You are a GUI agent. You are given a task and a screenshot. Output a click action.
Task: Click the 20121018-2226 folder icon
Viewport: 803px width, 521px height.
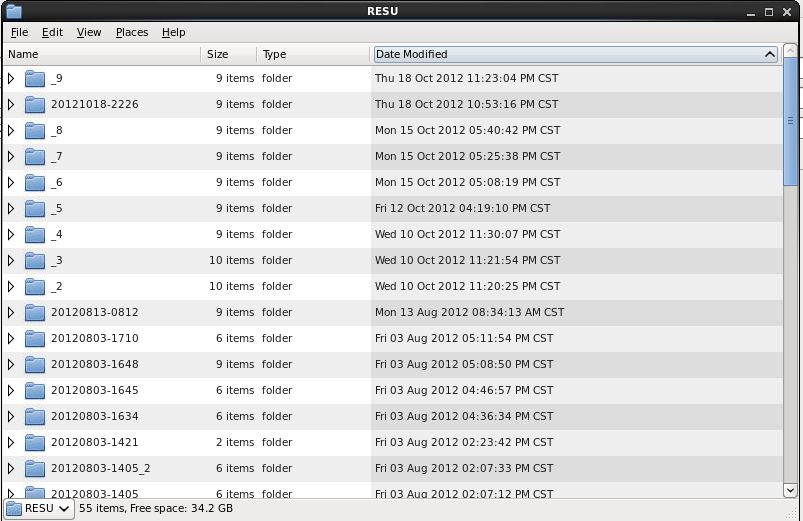click(35, 104)
